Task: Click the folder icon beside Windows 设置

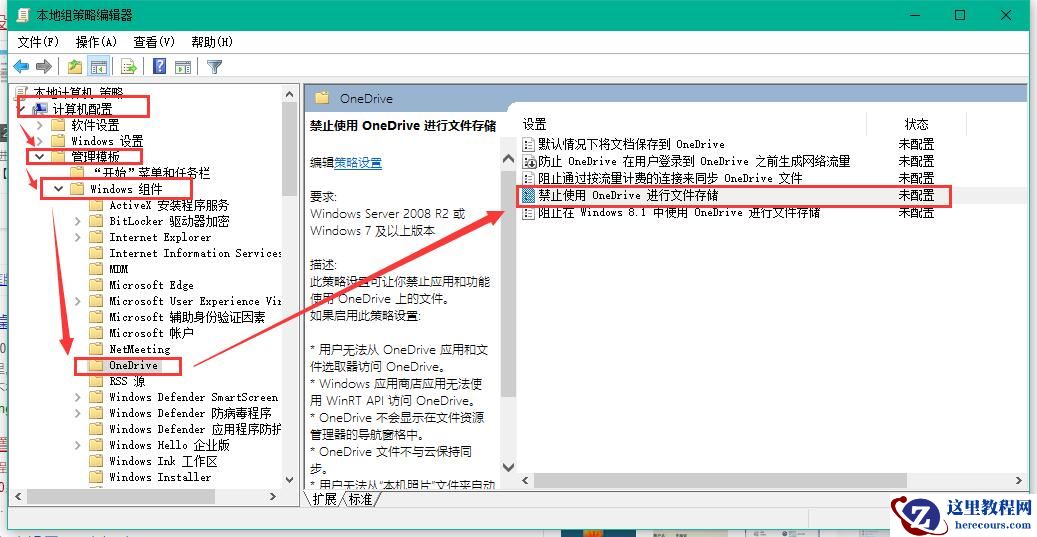Action: [58, 141]
